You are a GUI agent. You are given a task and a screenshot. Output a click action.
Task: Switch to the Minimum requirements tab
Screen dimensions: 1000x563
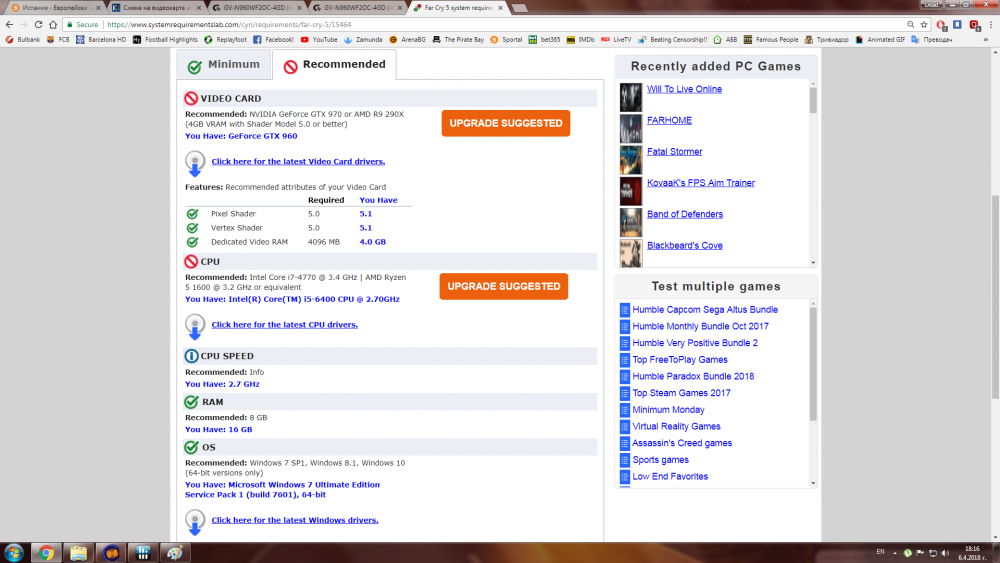pyautogui.click(x=224, y=65)
